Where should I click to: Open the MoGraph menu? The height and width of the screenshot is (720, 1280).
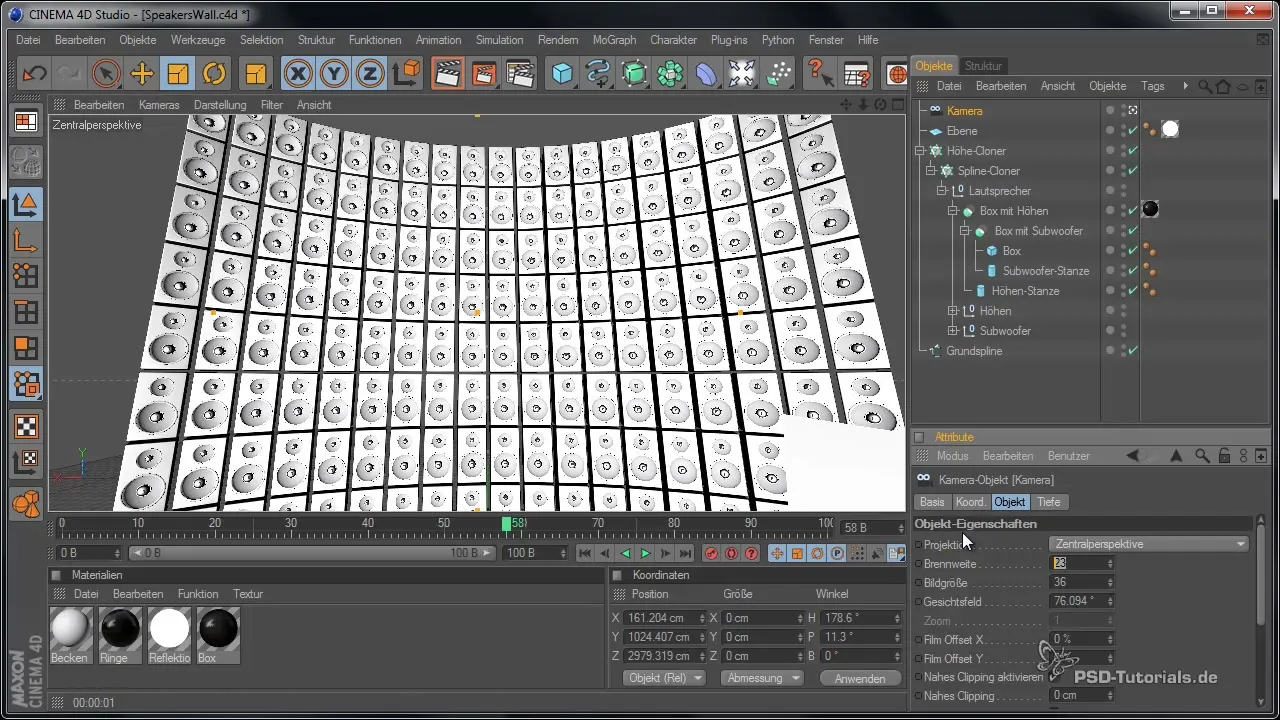[x=614, y=40]
